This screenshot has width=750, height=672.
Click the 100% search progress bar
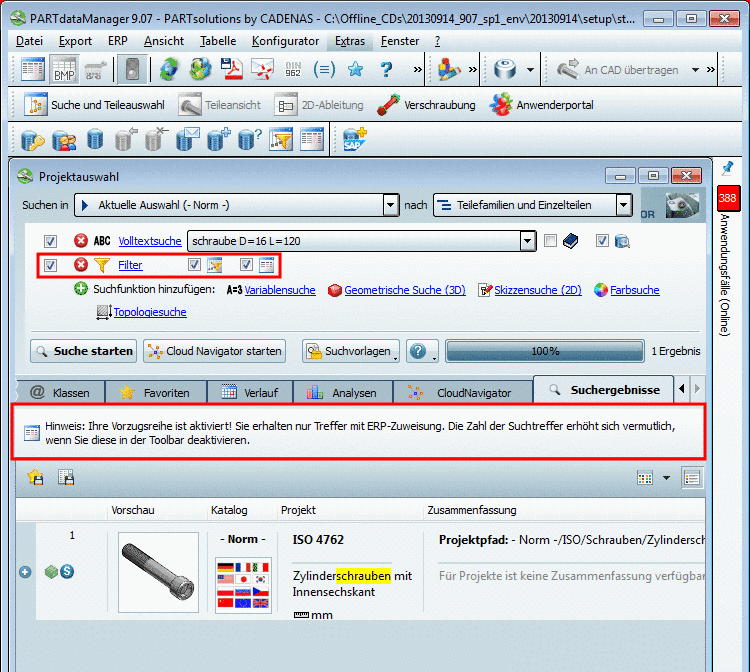pyautogui.click(x=545, y=351)
